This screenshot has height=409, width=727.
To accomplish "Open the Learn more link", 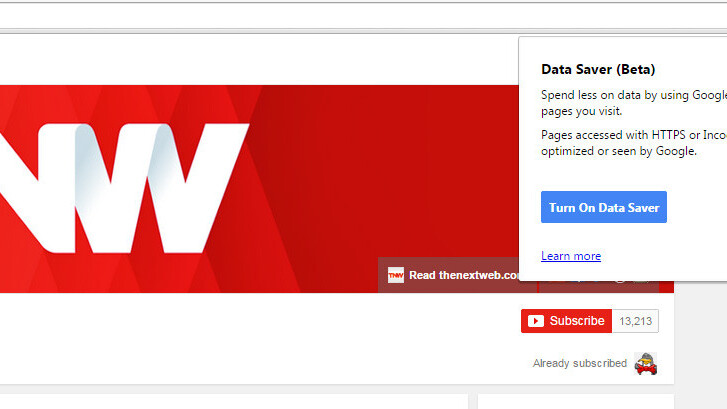I will point(571,256).
